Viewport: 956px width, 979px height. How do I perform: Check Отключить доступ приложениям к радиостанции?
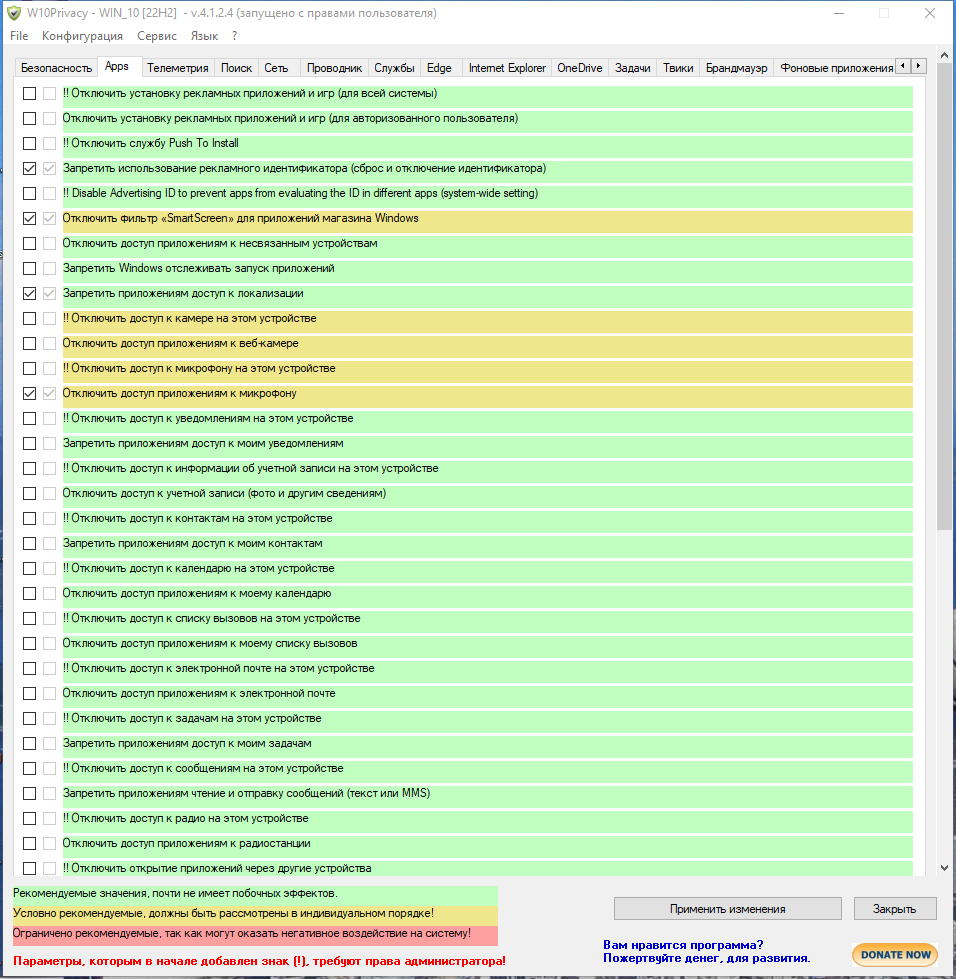pyautogui.click(x=29, y=843)
